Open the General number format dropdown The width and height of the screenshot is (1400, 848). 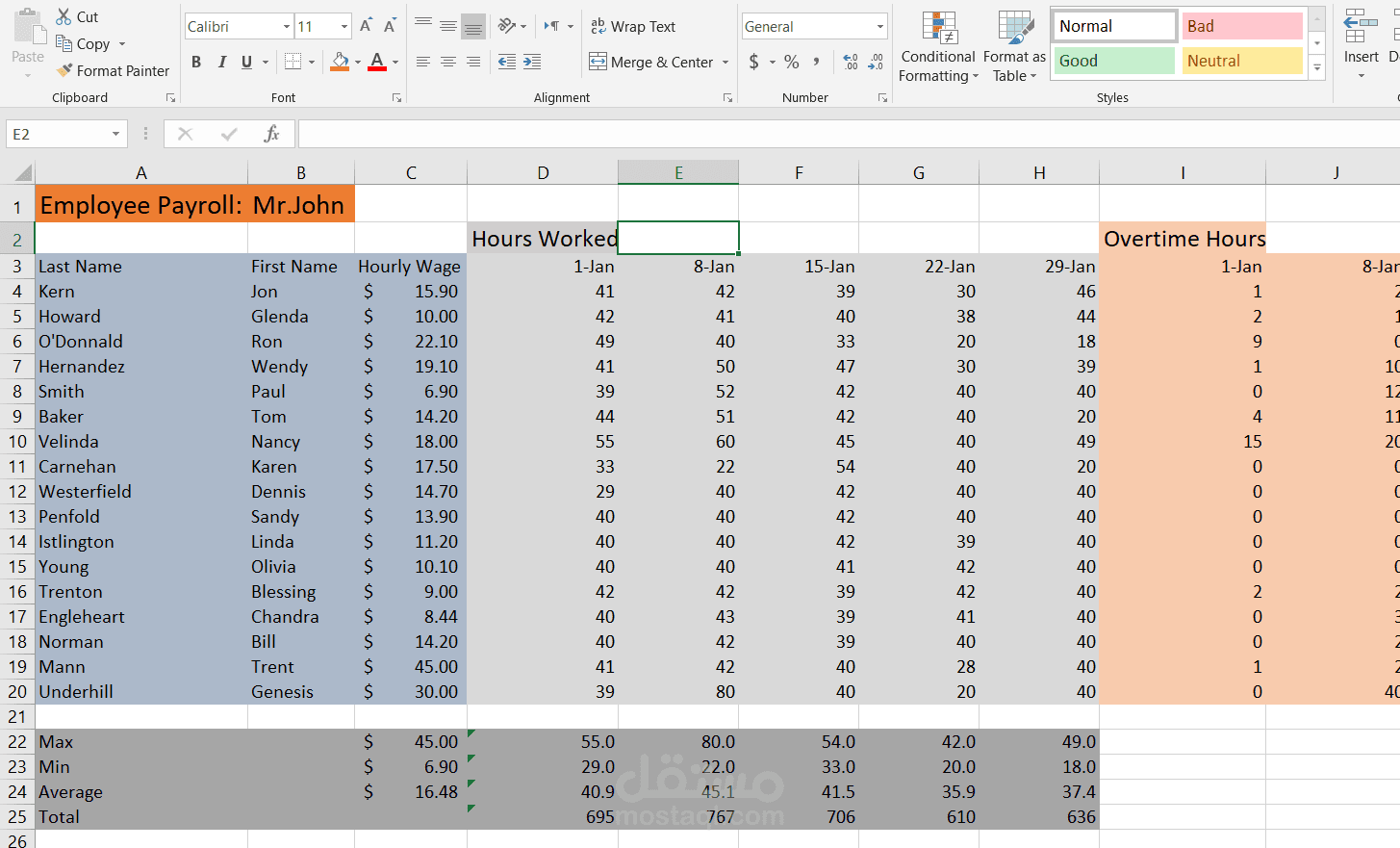click(881, 26)
